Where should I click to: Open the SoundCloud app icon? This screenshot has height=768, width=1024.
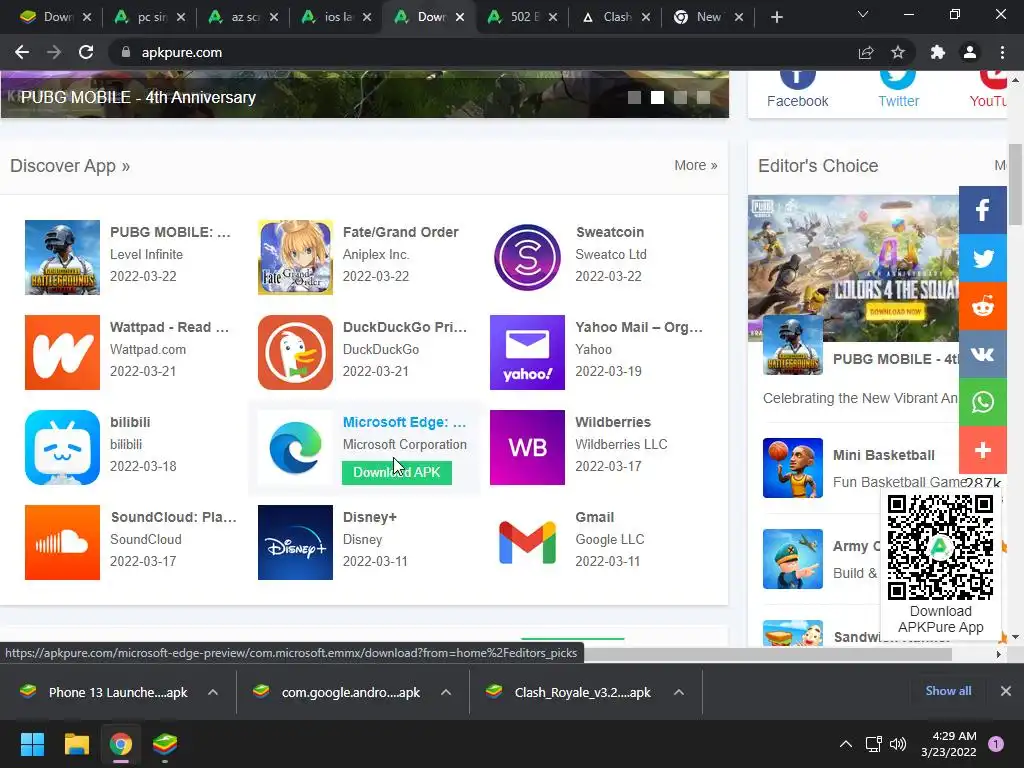[x=62, y=542]
